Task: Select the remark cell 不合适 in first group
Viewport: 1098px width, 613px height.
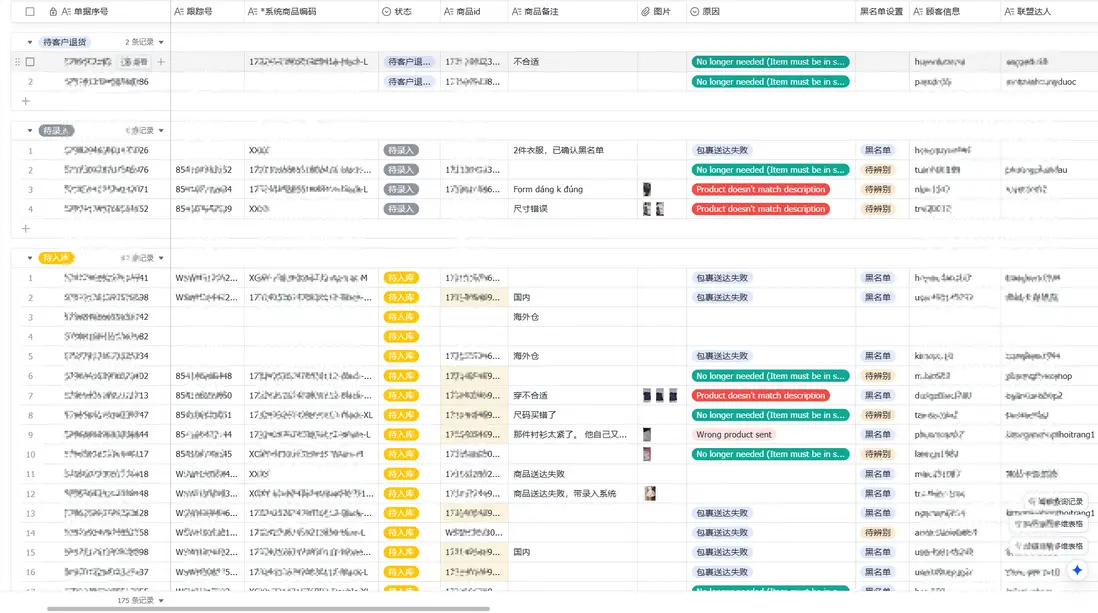Action: tap(573, 62)
